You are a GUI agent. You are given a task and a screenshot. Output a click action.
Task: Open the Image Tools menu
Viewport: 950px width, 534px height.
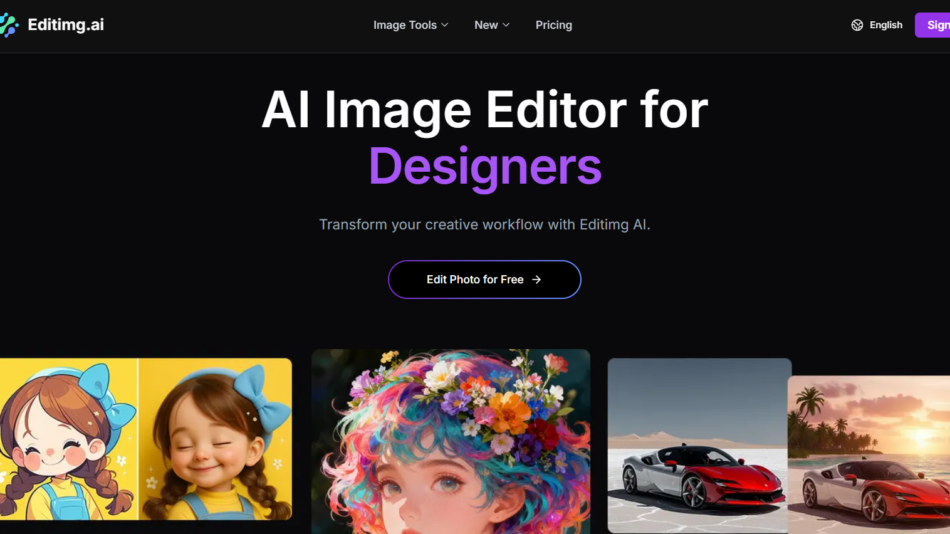(x=404, y=25)
